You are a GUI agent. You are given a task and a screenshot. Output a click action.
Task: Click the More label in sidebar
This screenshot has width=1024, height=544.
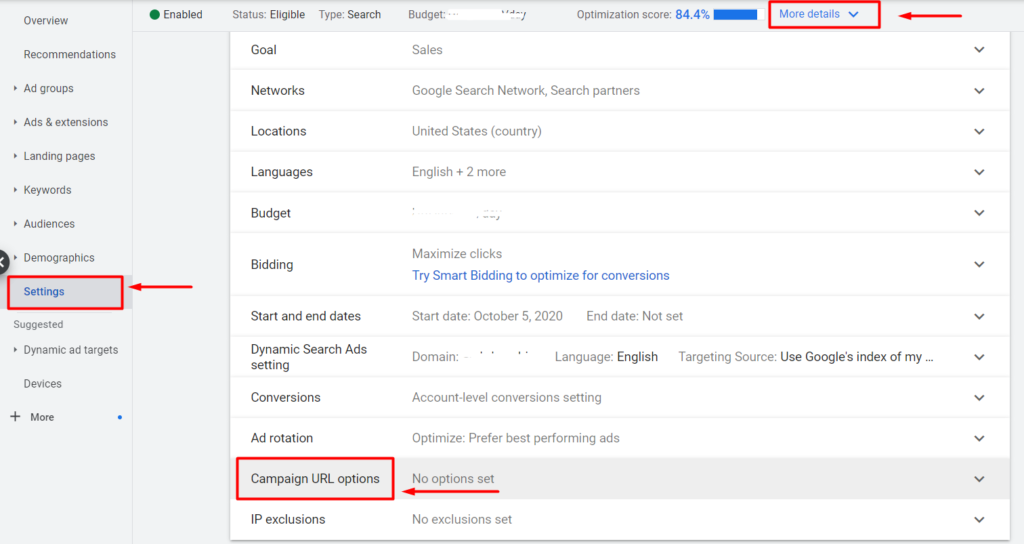(42, 417)
